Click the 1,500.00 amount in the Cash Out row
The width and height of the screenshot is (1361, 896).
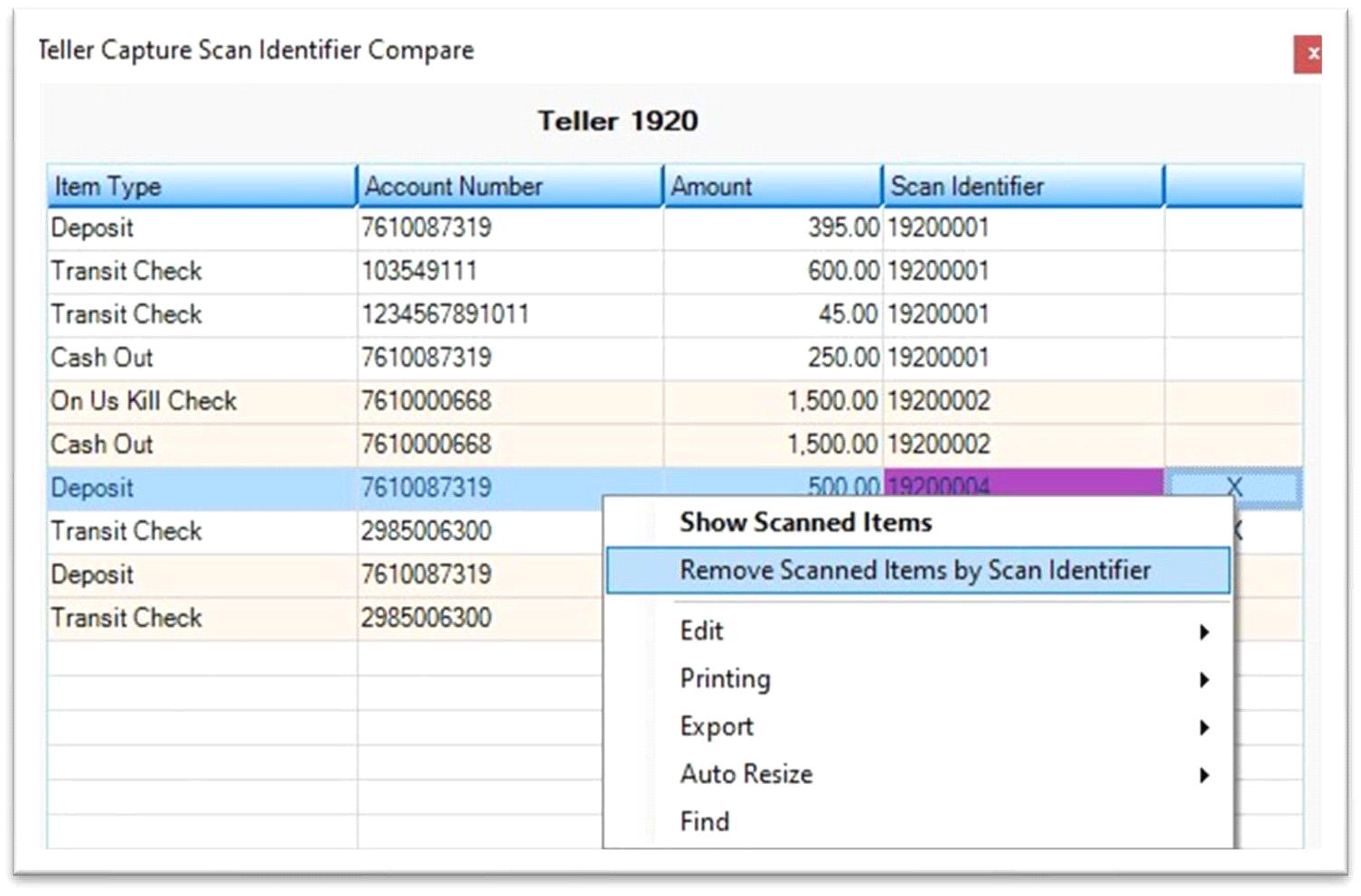(x=773, y=444)
